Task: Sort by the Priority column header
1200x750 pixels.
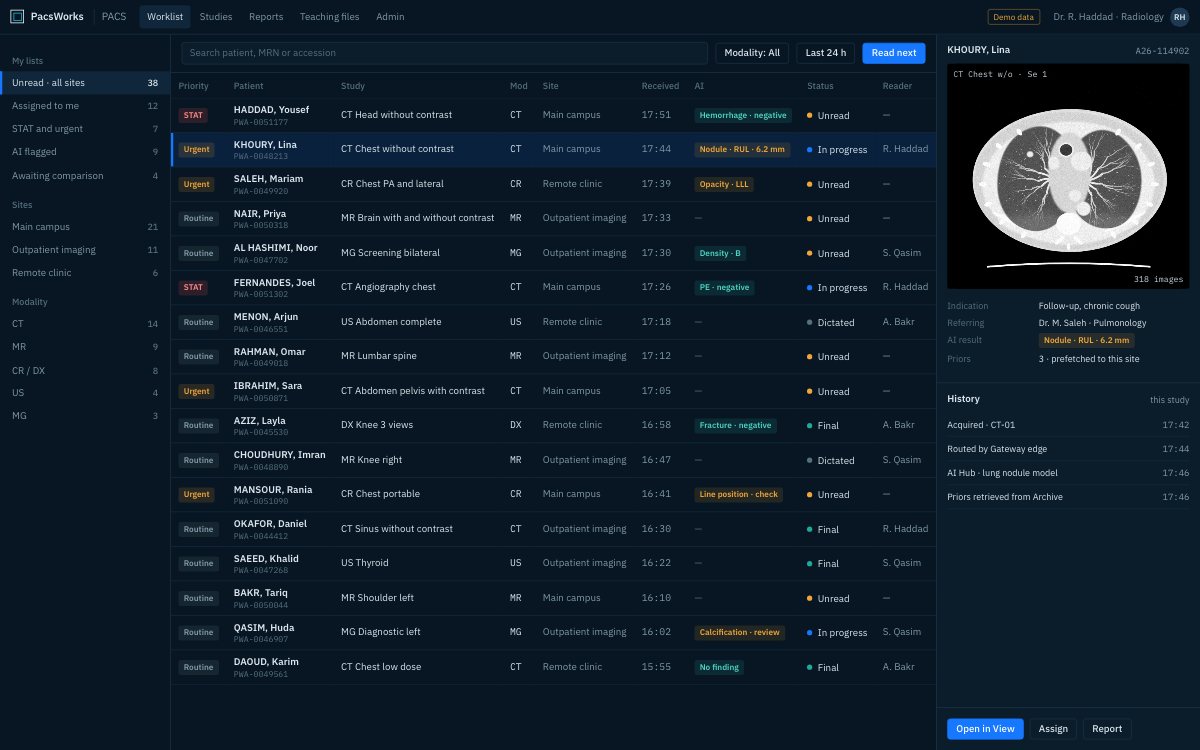Action: (x=194, y=86)
